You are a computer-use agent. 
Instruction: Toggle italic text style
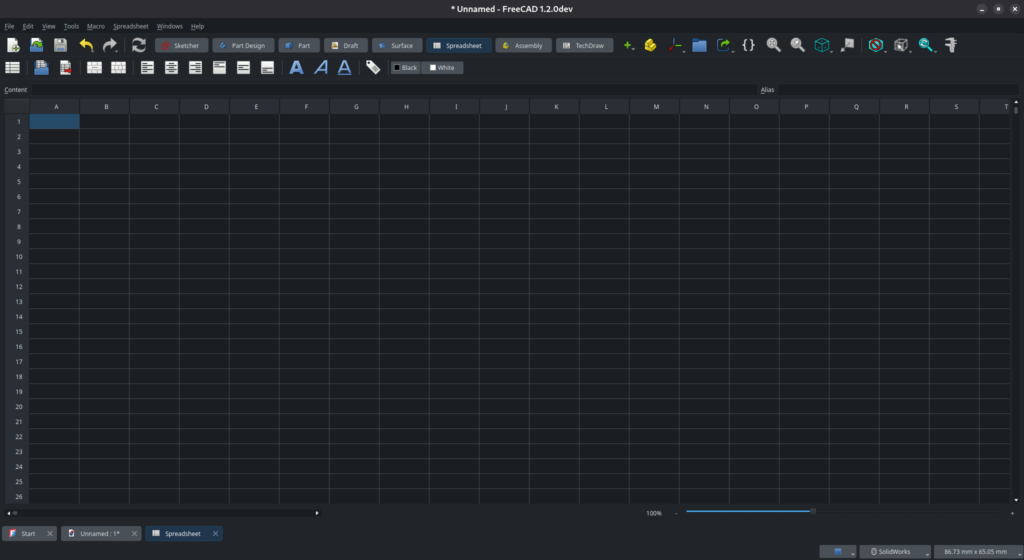(320, 68)
